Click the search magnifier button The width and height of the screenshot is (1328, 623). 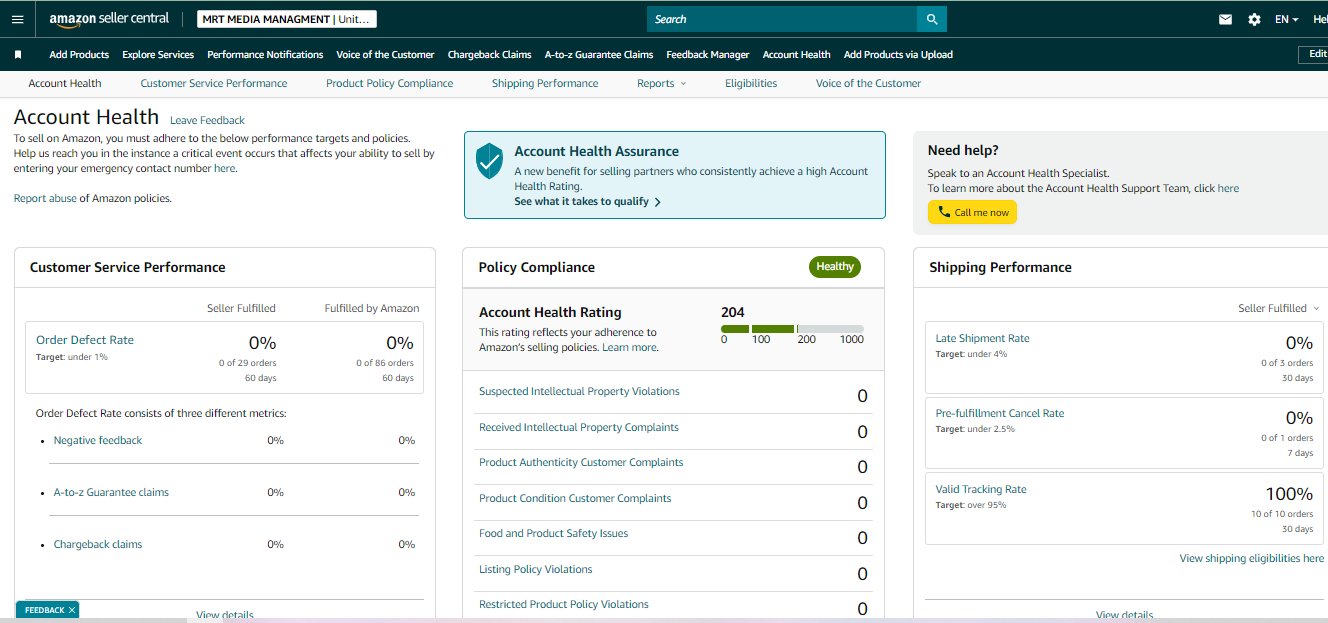pyautogui.click(x=932, y=19)
